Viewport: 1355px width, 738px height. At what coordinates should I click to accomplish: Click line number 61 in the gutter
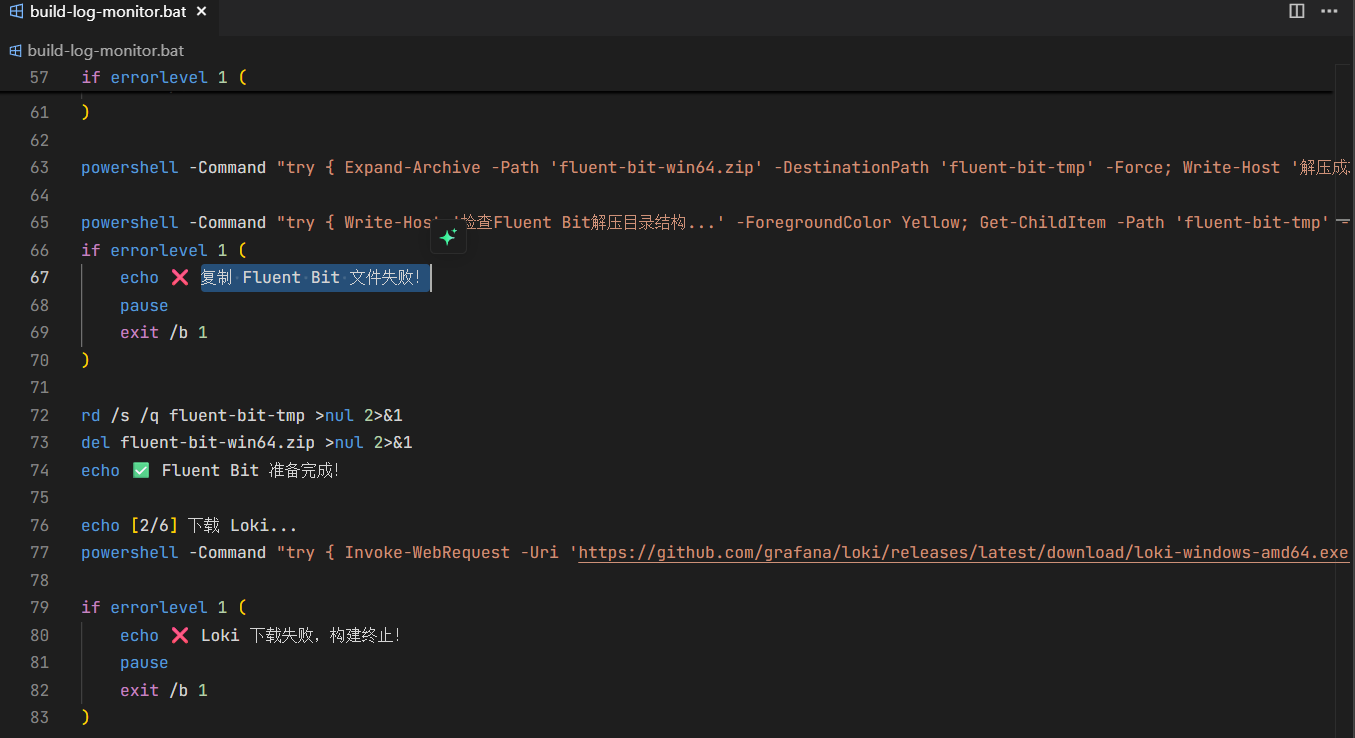point(39,112)
